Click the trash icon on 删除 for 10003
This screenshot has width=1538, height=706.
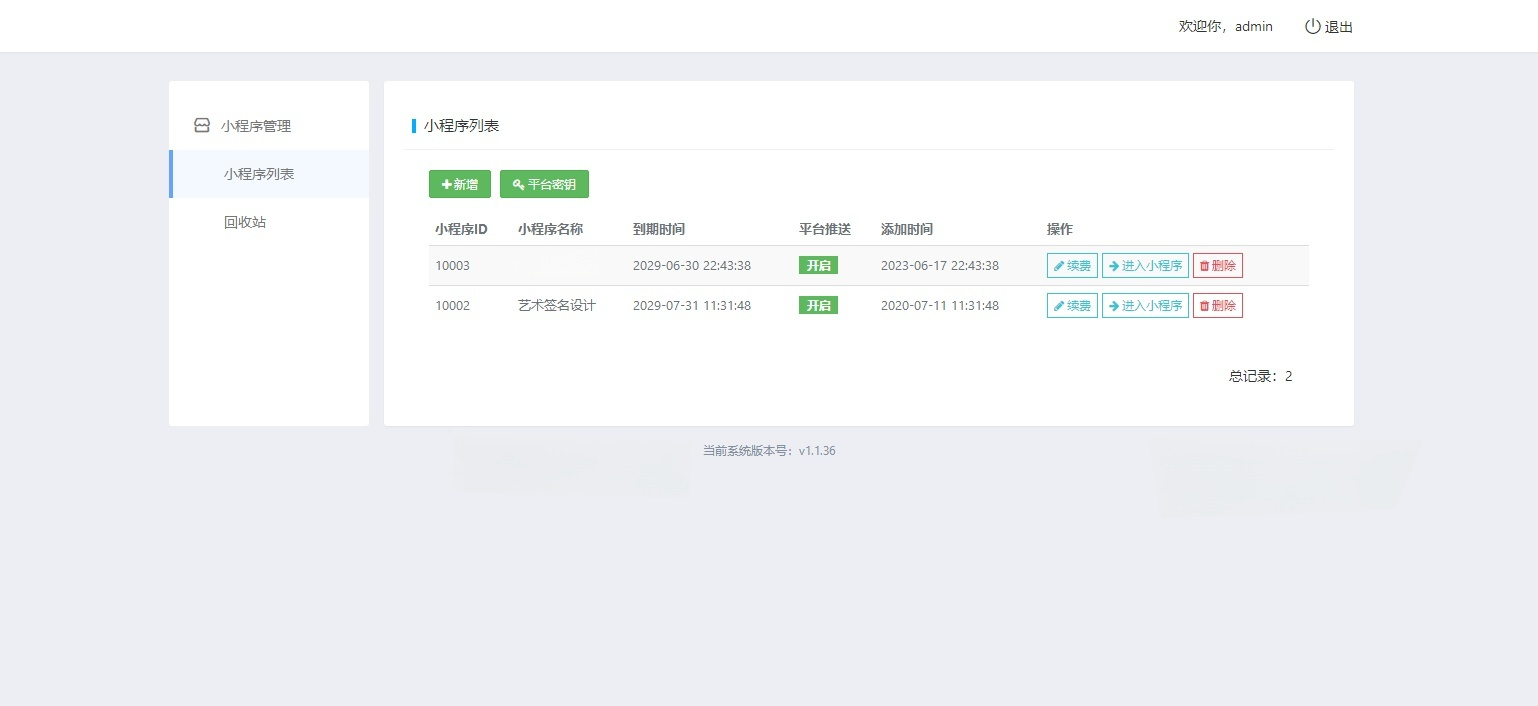click(x=1204, y=265)
